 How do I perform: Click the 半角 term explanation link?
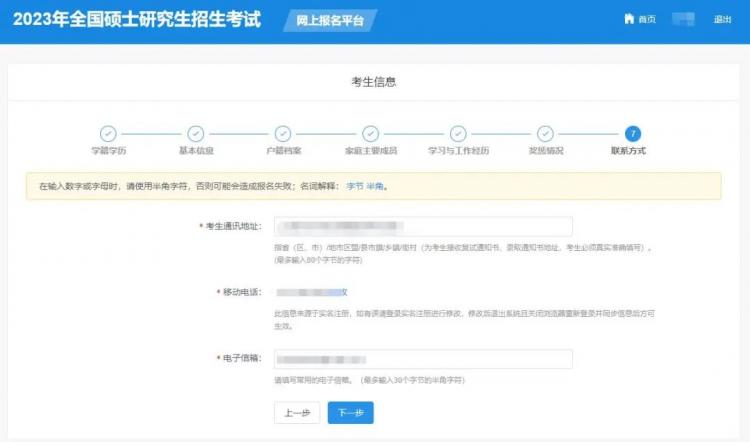(x=375, y=186)
